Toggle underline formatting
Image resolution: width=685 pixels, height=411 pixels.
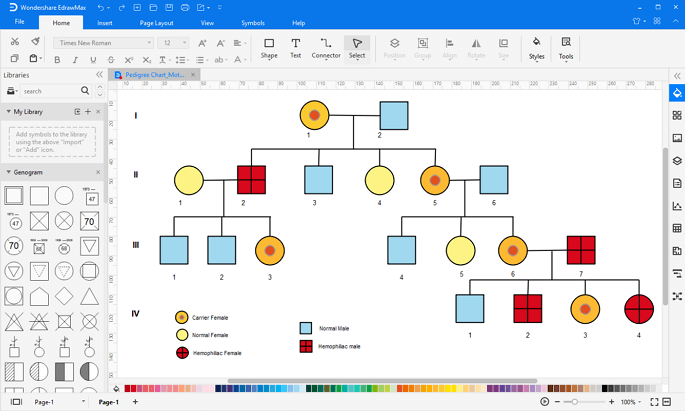pyautogui.click(x=93, y=60)
